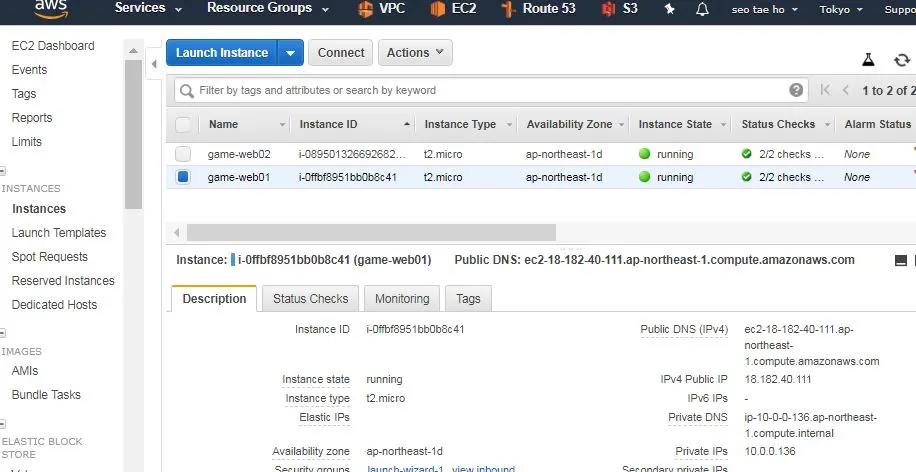Open Spot Requests in sidebar
Image resolution: width=916 pixels, height=472 pixels.
click(49, 256)
